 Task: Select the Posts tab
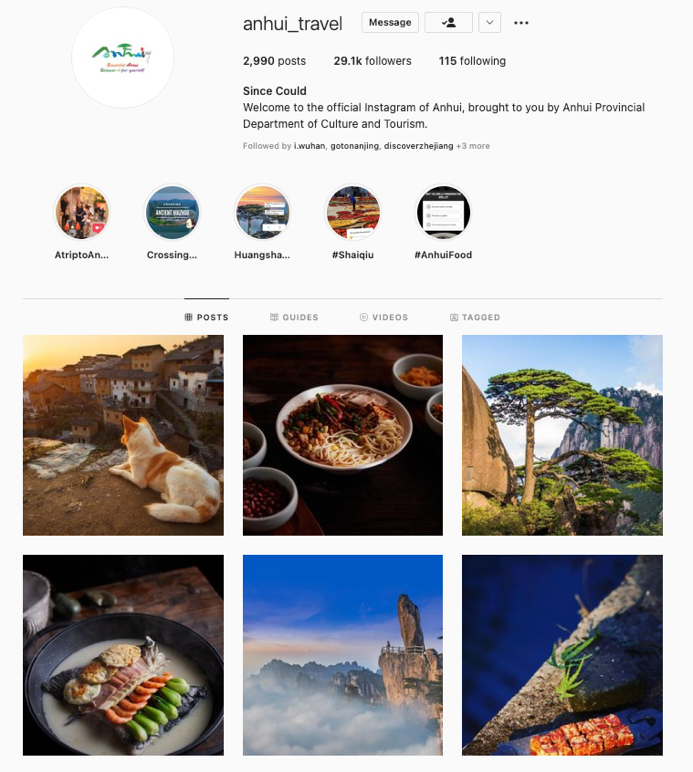(207, 317)
